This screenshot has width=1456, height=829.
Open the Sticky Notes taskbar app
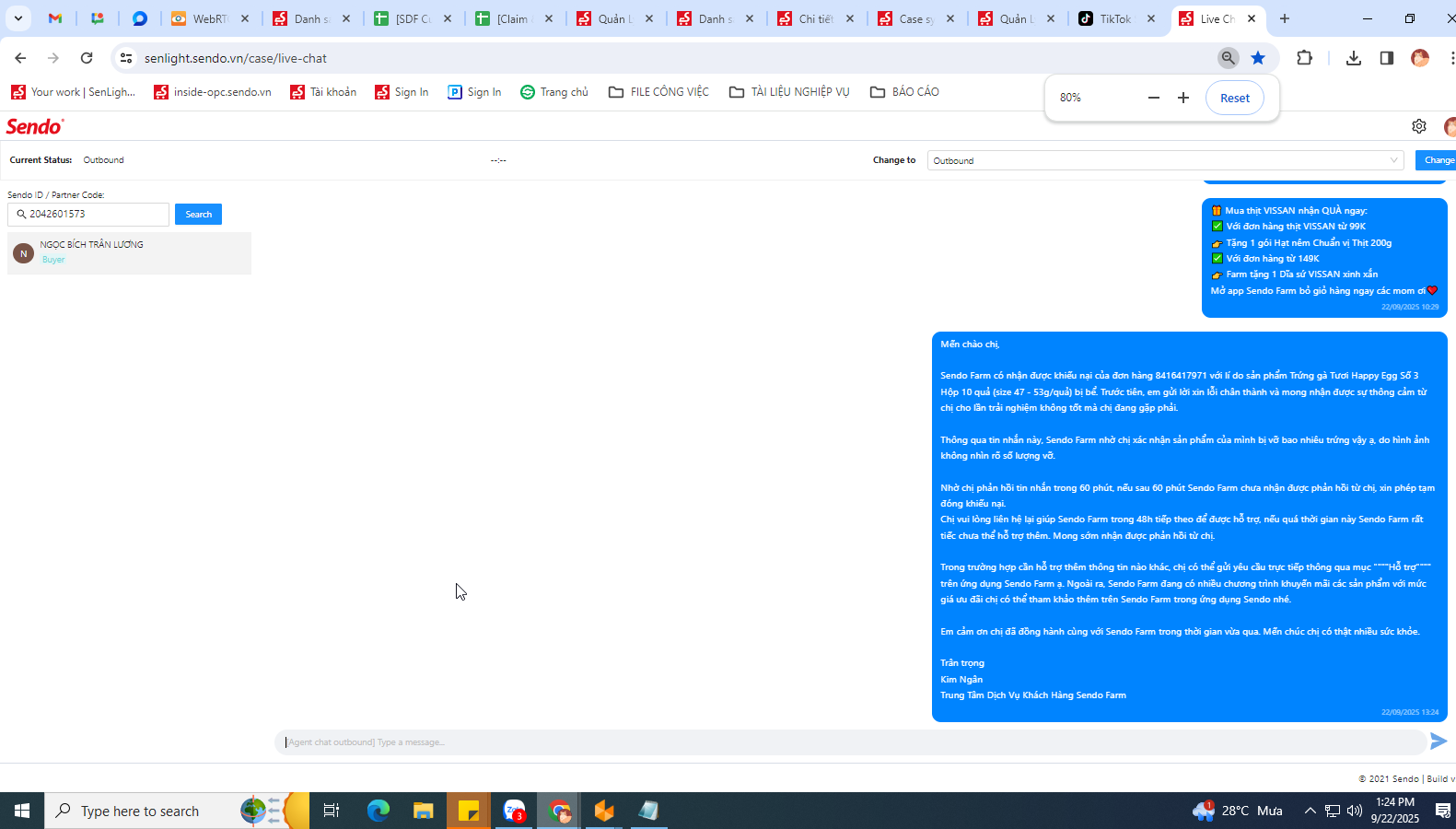click(x=468, y=811)
